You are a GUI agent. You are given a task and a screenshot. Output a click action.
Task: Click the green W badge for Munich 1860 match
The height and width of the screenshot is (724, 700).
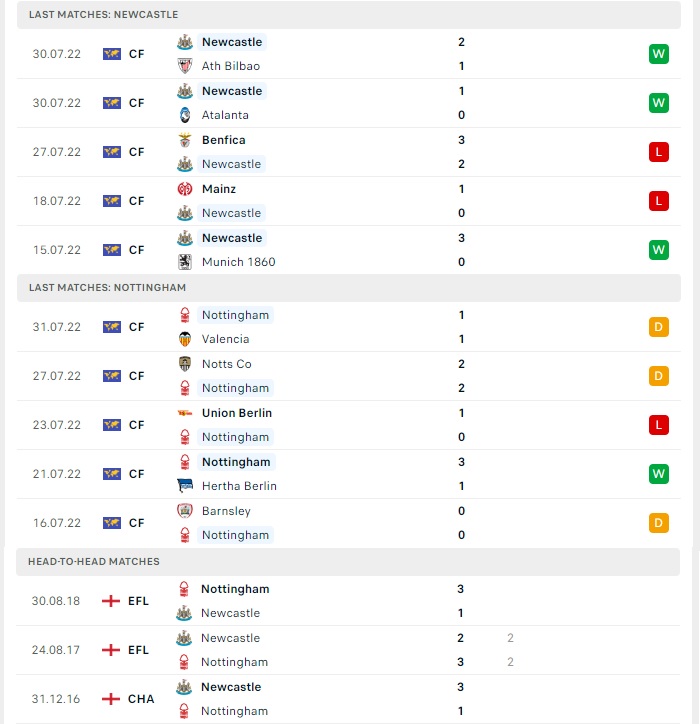click(x=658, y=250)
